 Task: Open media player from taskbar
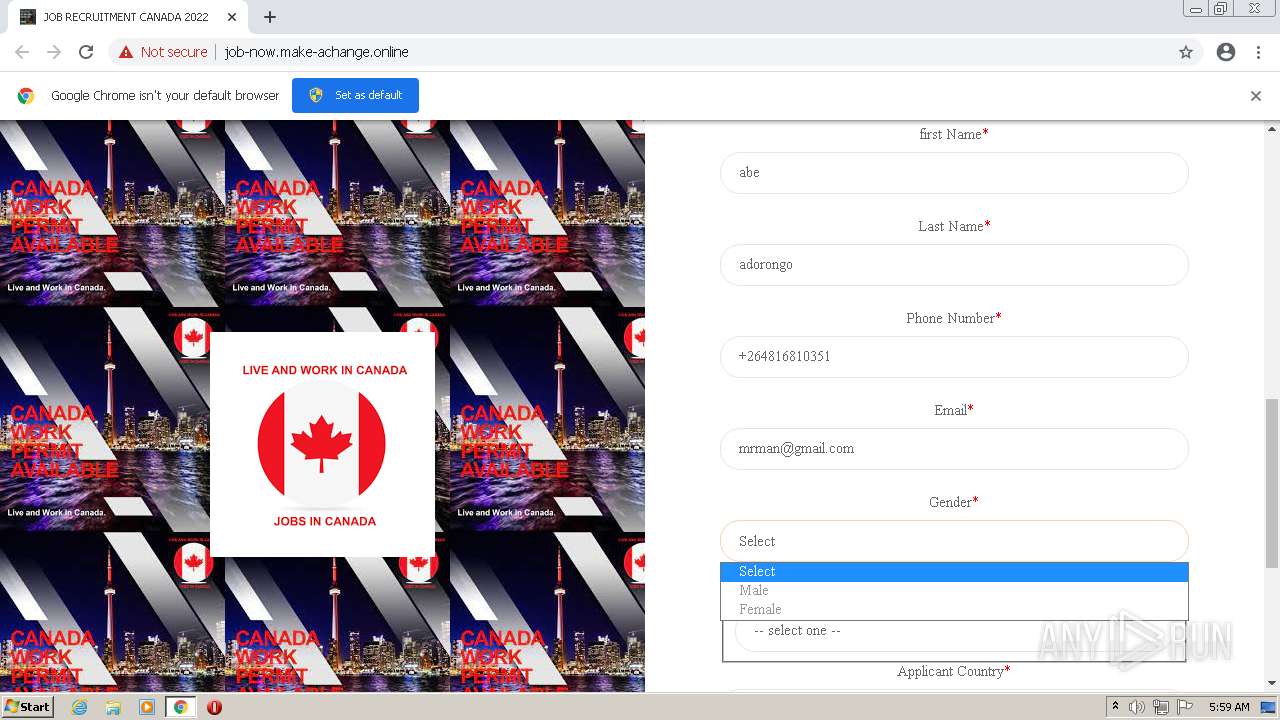(x=147, y=707)
